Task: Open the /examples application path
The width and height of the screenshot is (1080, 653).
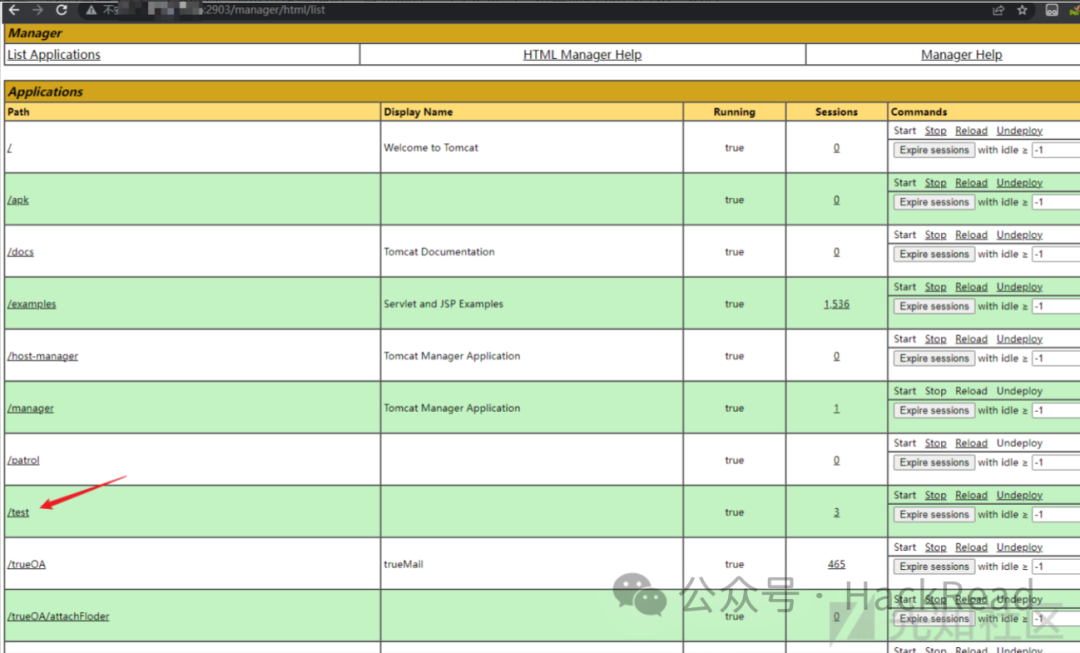Action: (x=32, y=304)
